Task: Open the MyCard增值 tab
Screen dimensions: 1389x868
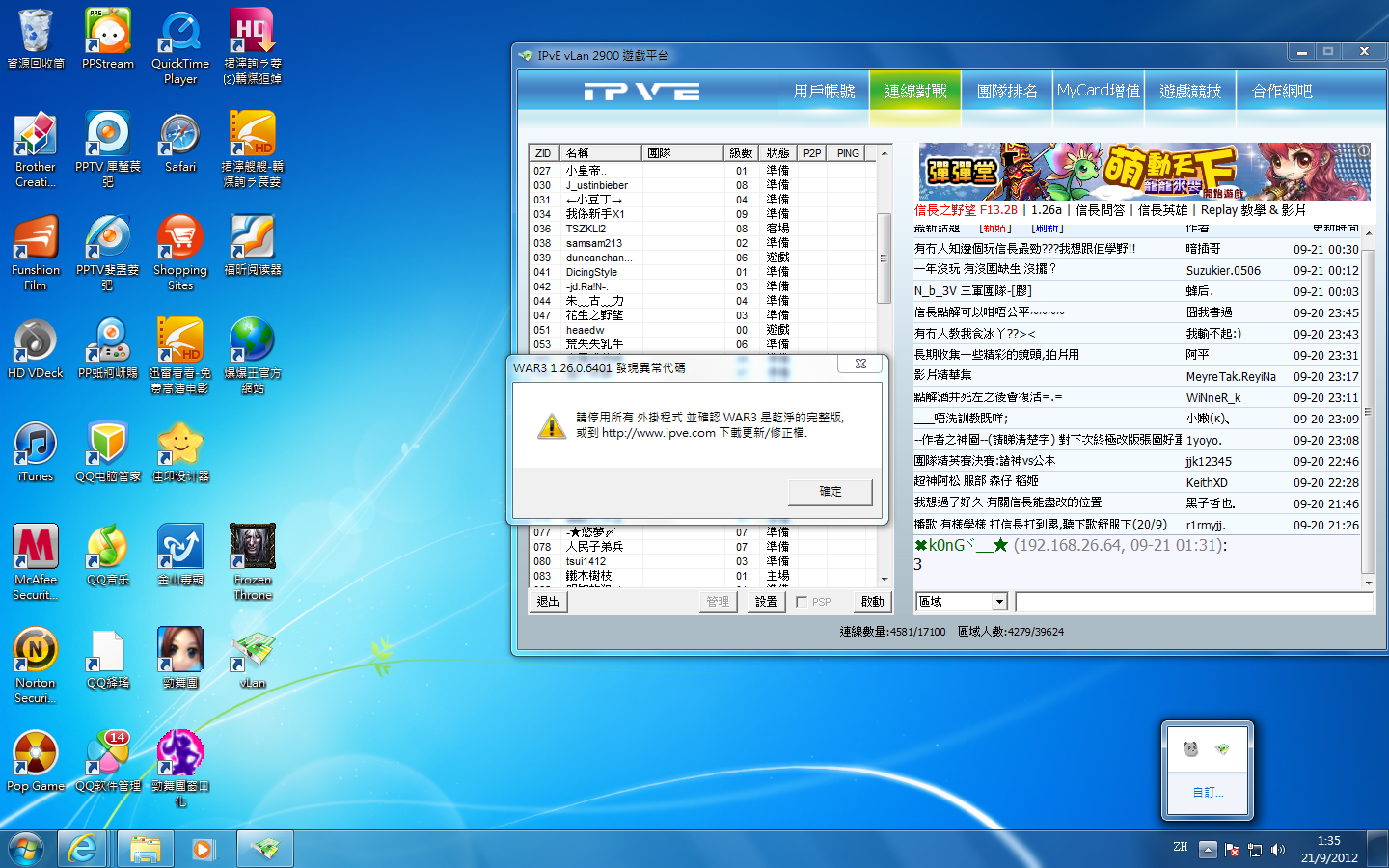Action: click(x=1098, y=92)
